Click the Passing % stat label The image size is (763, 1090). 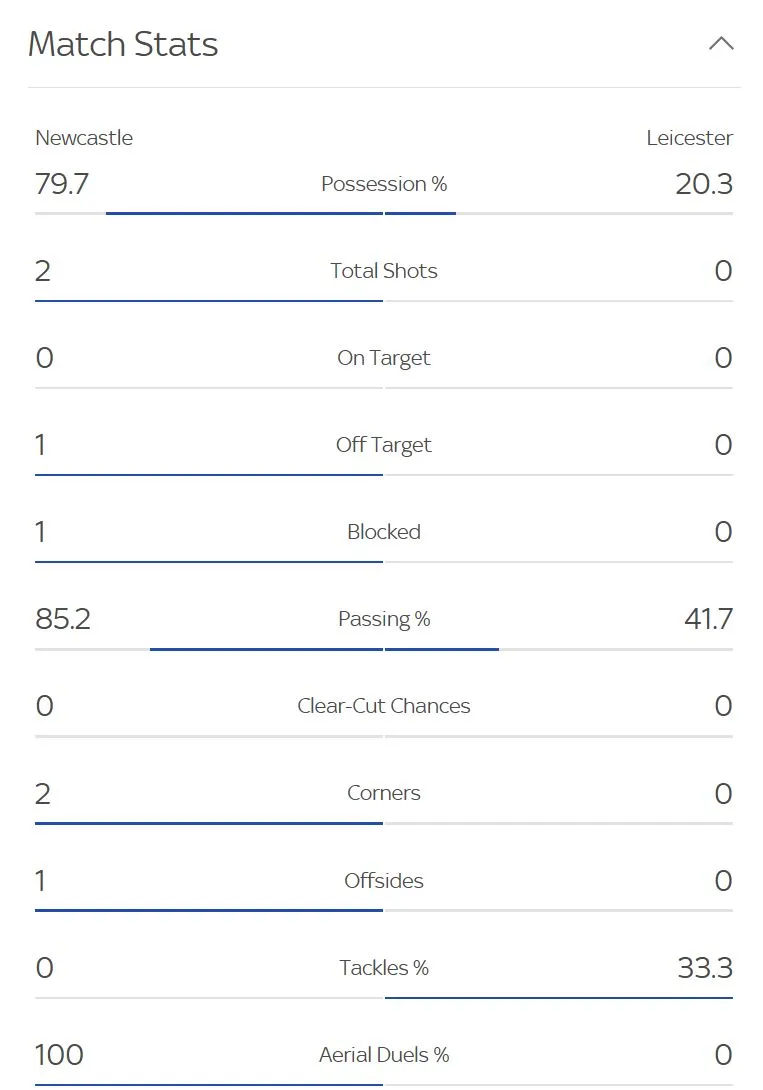coord(384,619)
